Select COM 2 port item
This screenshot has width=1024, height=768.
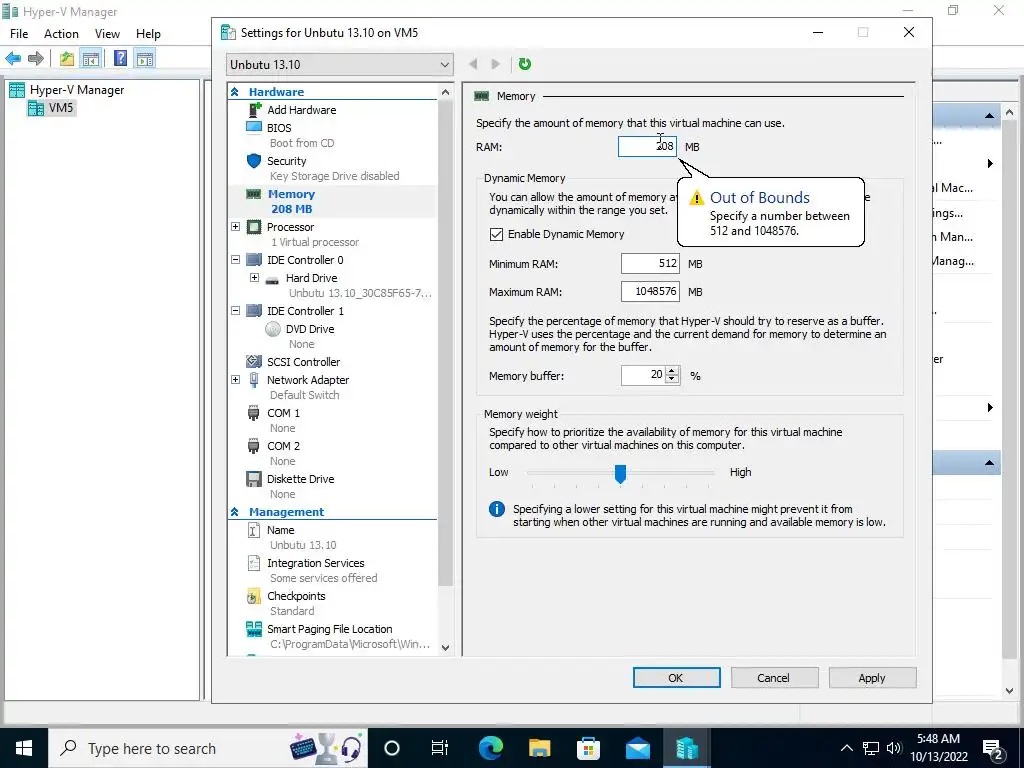click(x=283, y=446)
